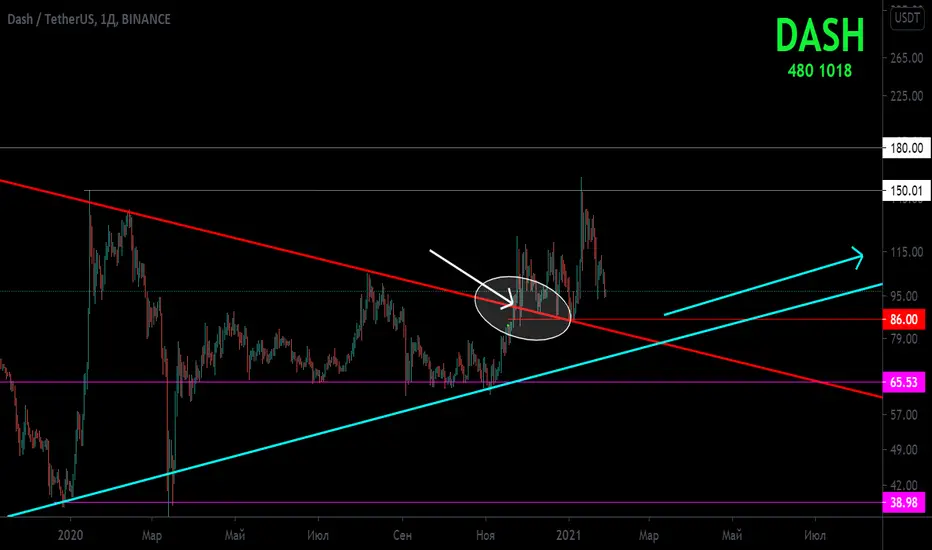Click the 115.00 price axis value
Screen dimensions: 932x550
pos(906,252)
